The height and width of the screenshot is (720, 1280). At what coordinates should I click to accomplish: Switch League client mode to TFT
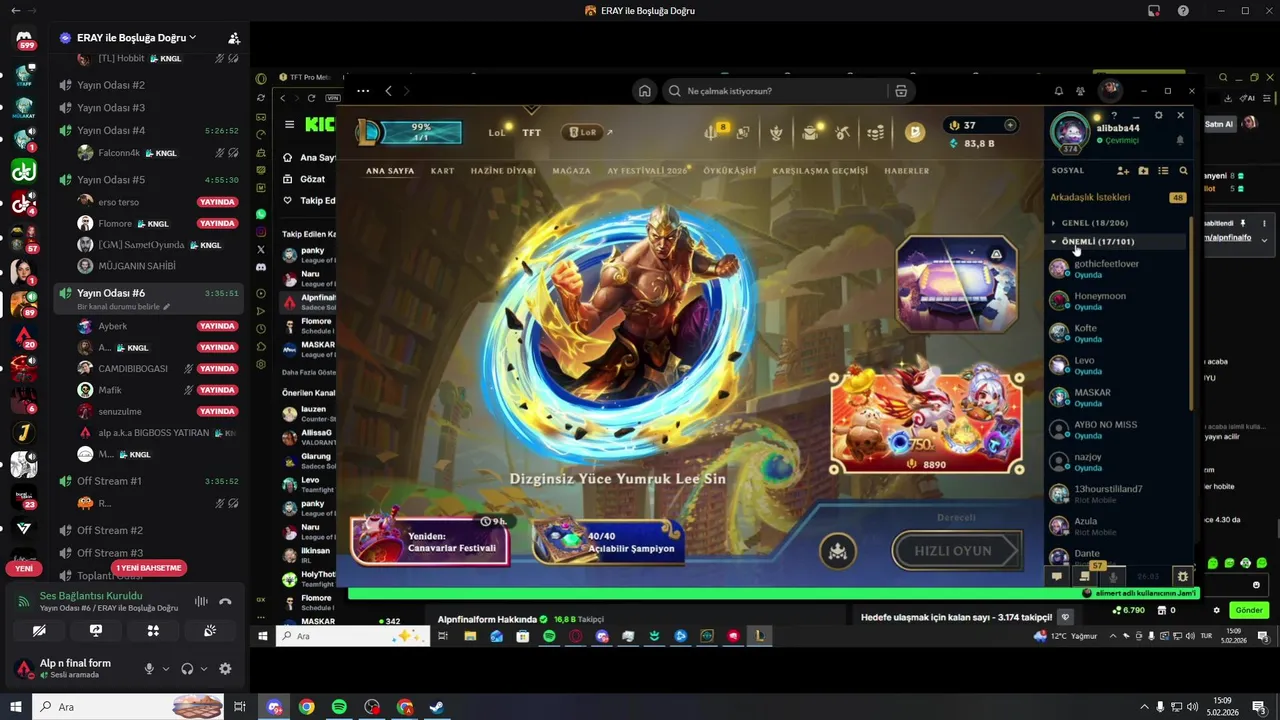[x=531, y=132]
